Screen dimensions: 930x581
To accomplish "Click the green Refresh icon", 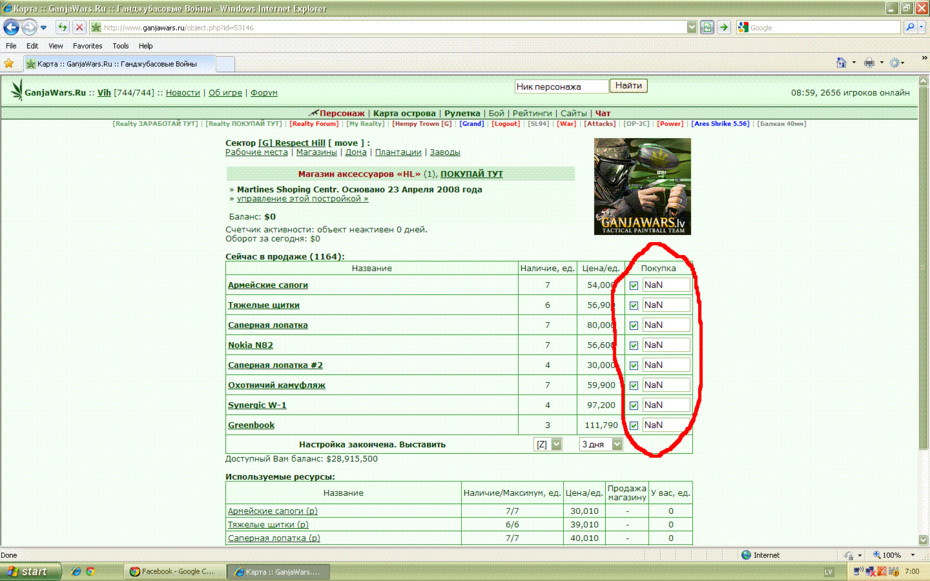I will (x=62, y=27).
